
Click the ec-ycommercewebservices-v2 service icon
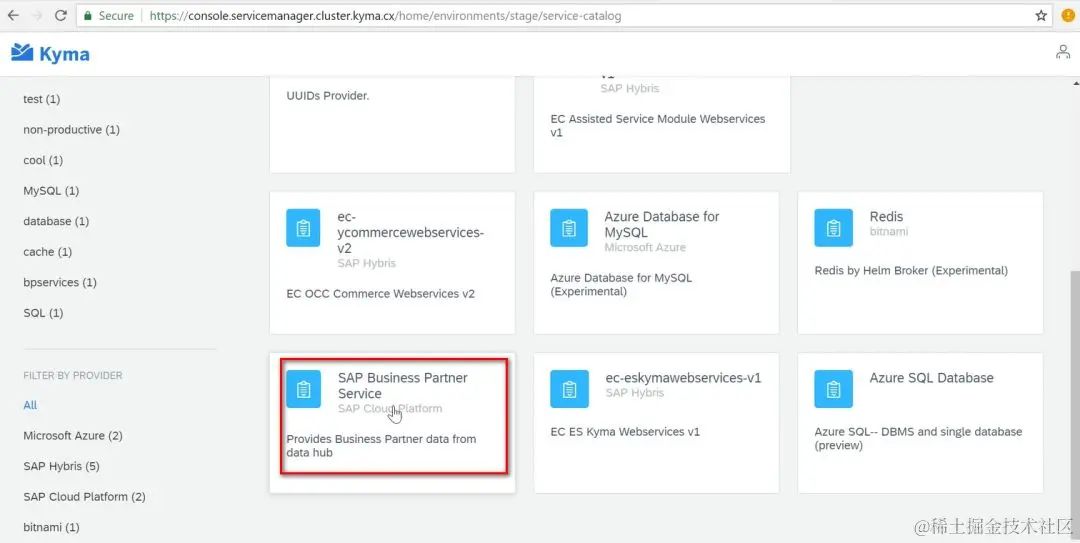303,228
